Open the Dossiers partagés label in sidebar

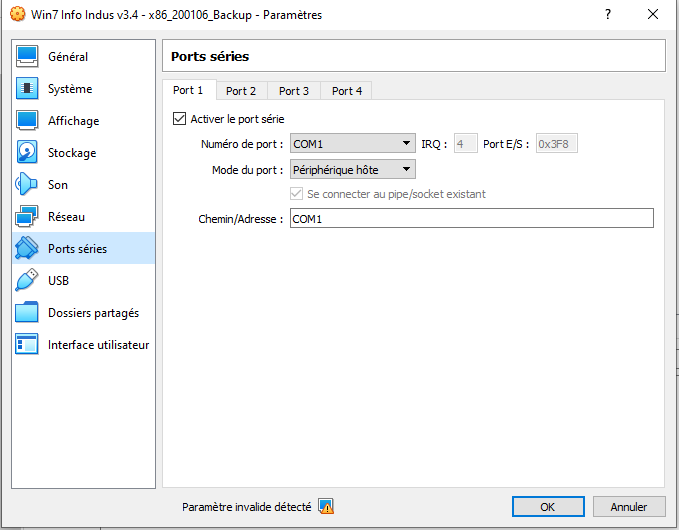point(94,313)
